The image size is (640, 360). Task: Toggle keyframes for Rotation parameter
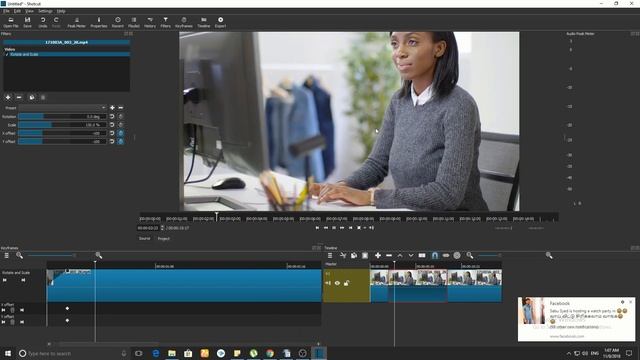click(120, 116)
